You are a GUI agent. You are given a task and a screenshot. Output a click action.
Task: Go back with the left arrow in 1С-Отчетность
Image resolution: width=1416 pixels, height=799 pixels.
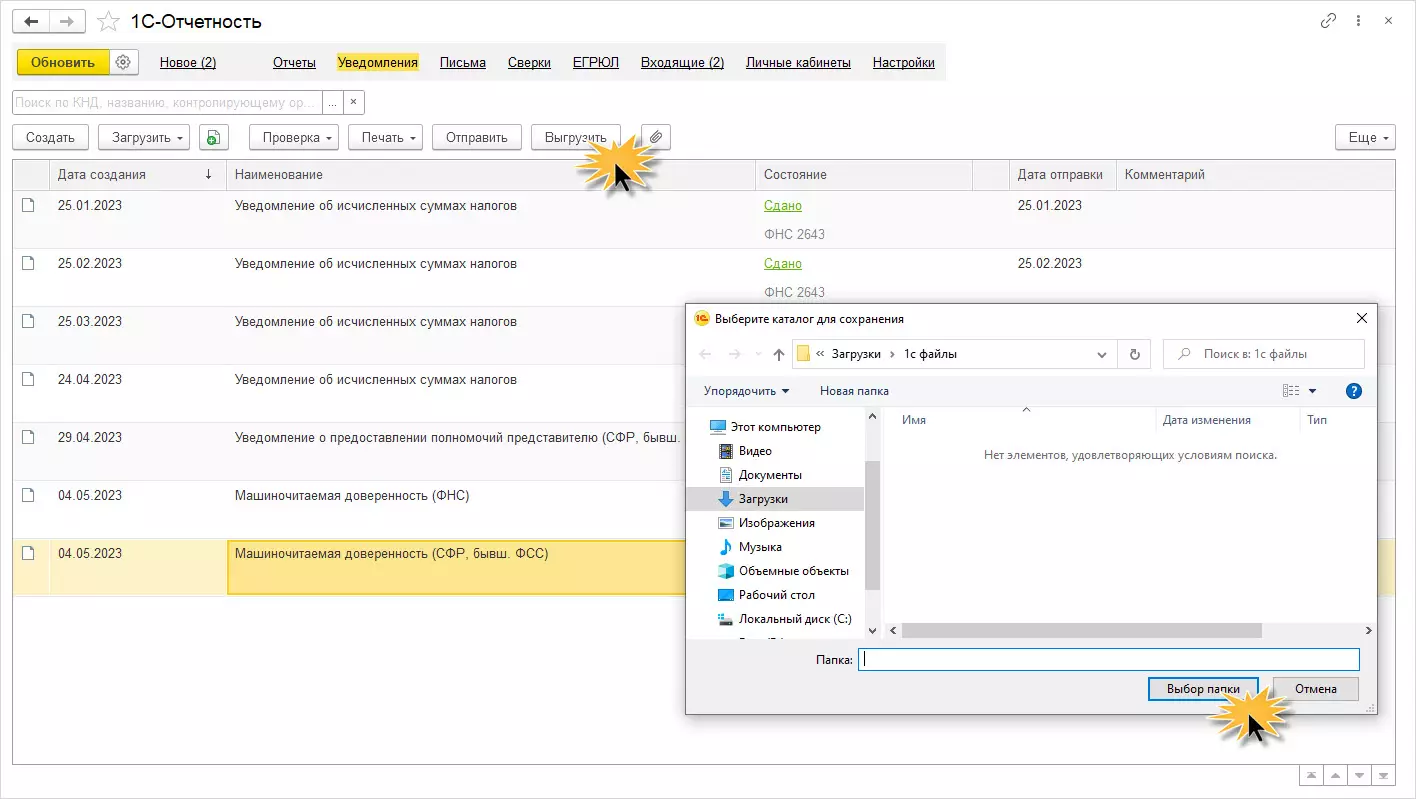coord(31,21)
